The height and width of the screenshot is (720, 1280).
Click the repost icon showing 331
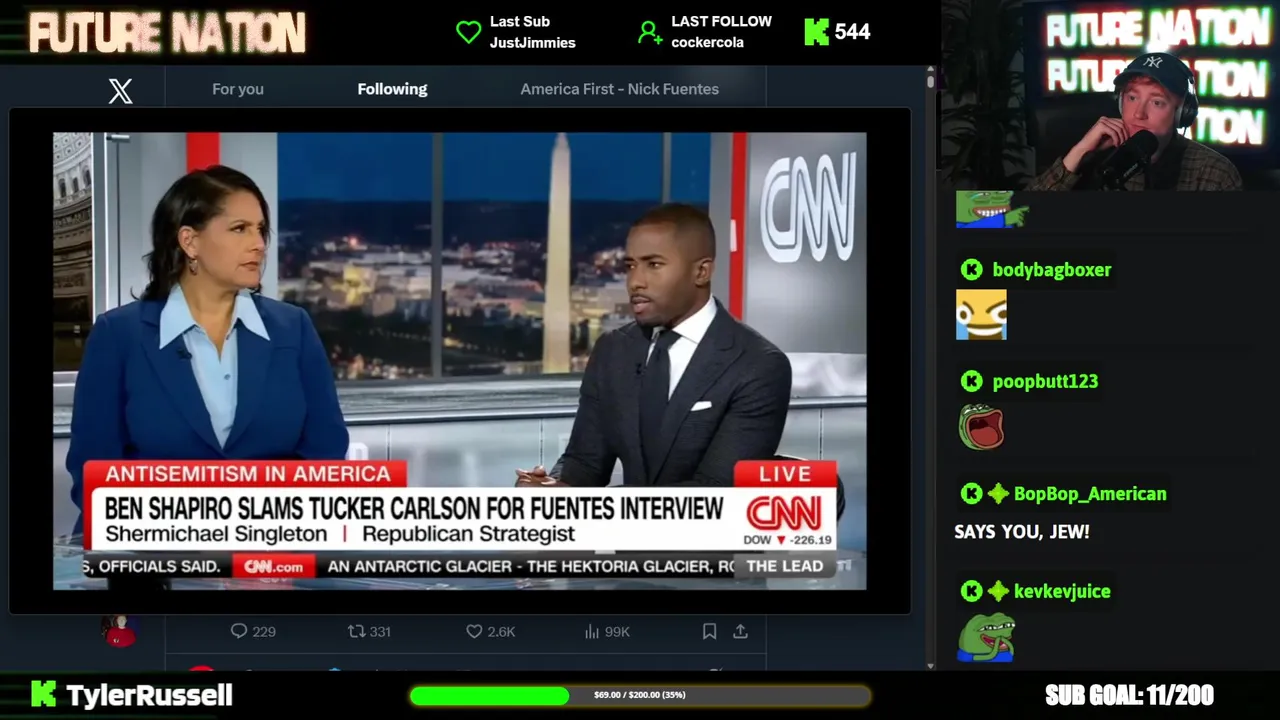click(356, 631)
